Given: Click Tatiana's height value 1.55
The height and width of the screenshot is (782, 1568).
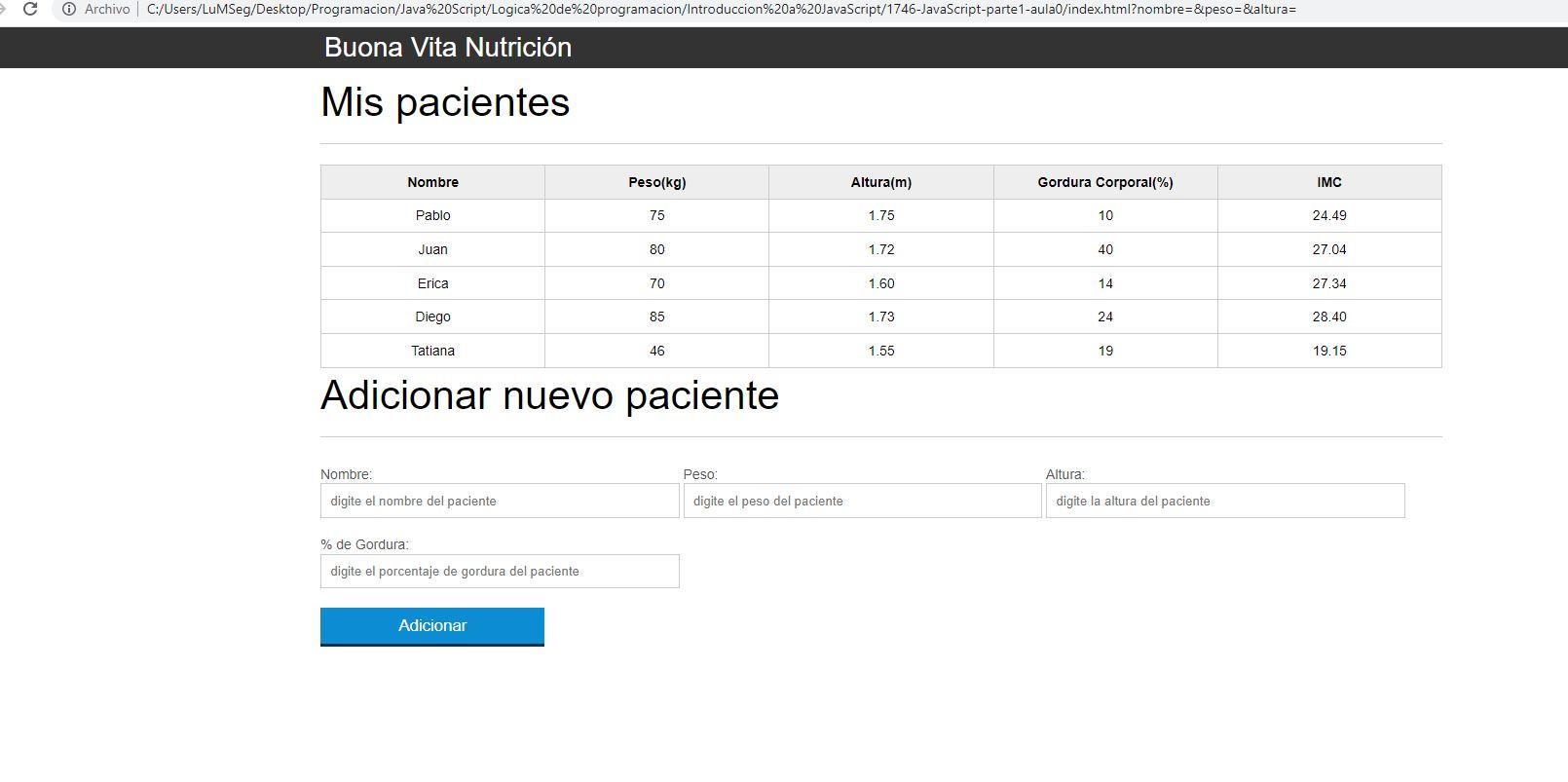Looking at the screenshot, I should coord(881,351).
